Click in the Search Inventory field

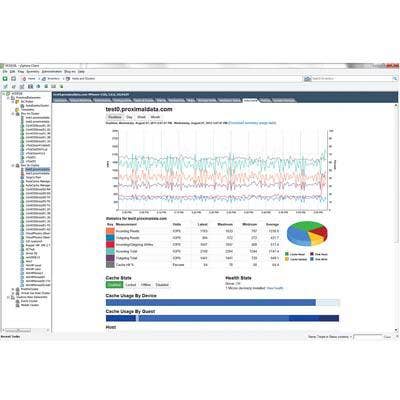352,79
